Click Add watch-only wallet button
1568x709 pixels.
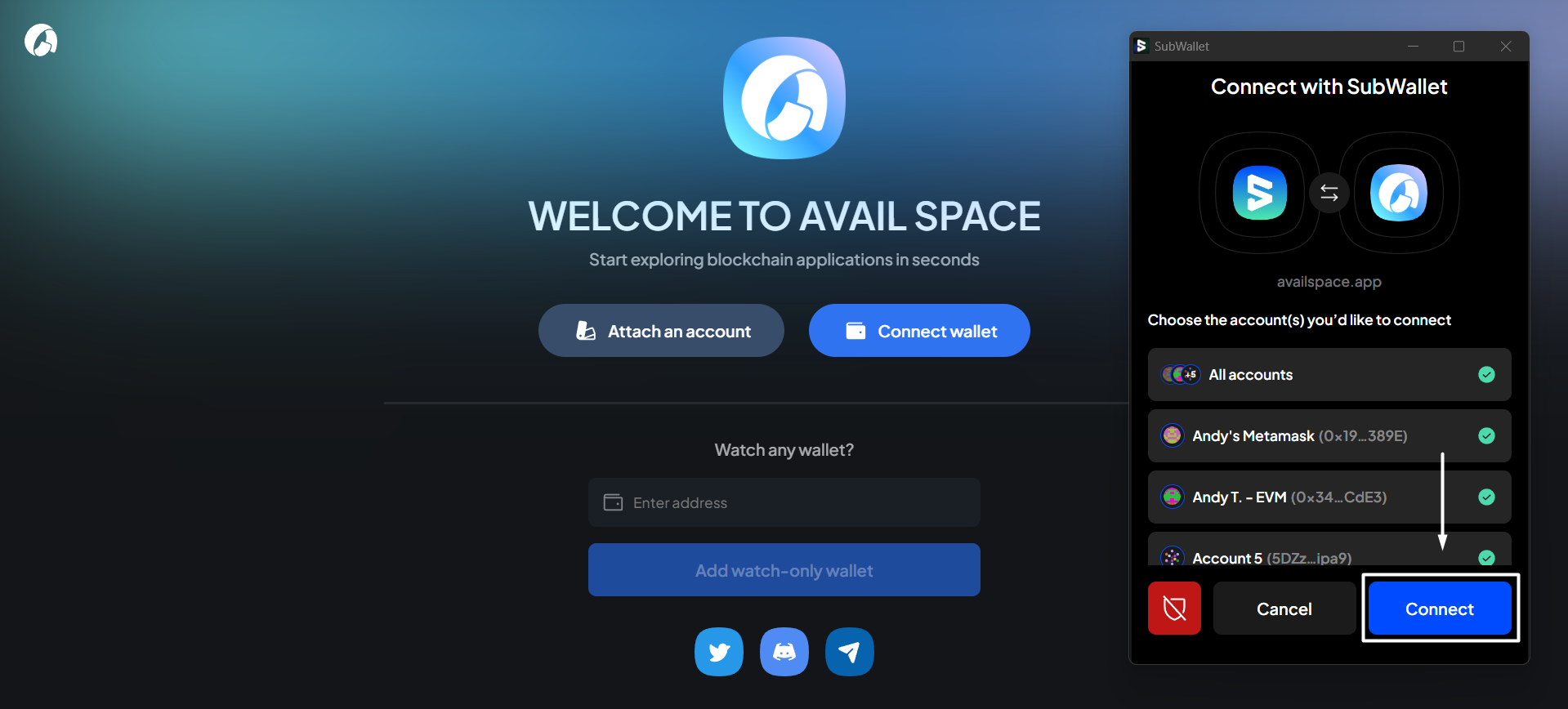[784, 570]
